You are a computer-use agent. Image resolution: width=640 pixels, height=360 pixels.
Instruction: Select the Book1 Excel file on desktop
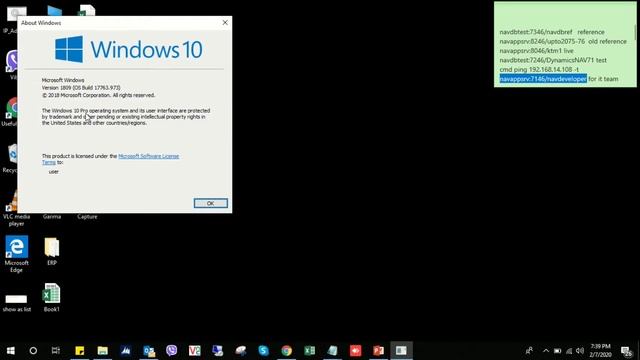pyautogui.click(x=52, y=298)
